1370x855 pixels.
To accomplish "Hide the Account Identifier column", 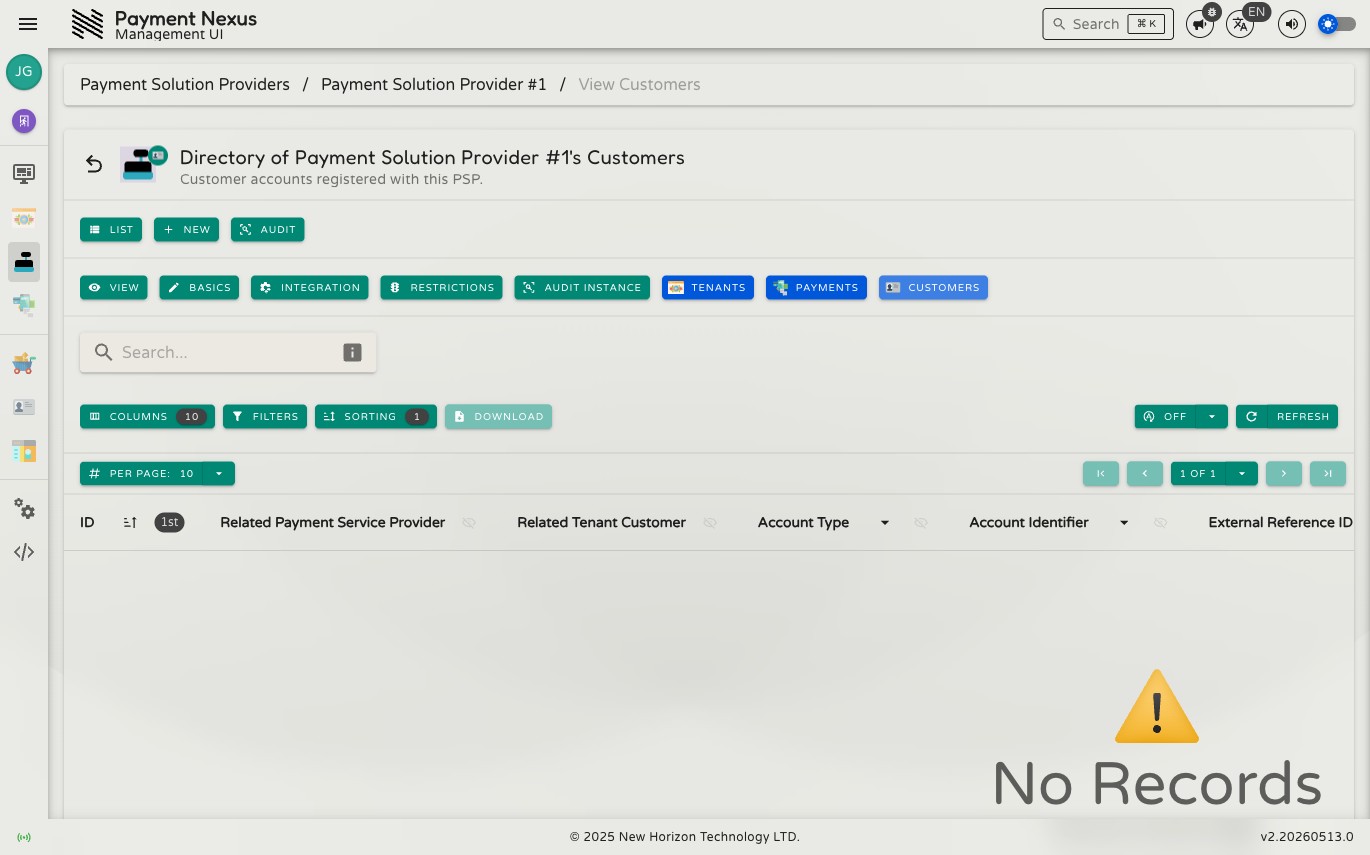I will pos(1160,522).
